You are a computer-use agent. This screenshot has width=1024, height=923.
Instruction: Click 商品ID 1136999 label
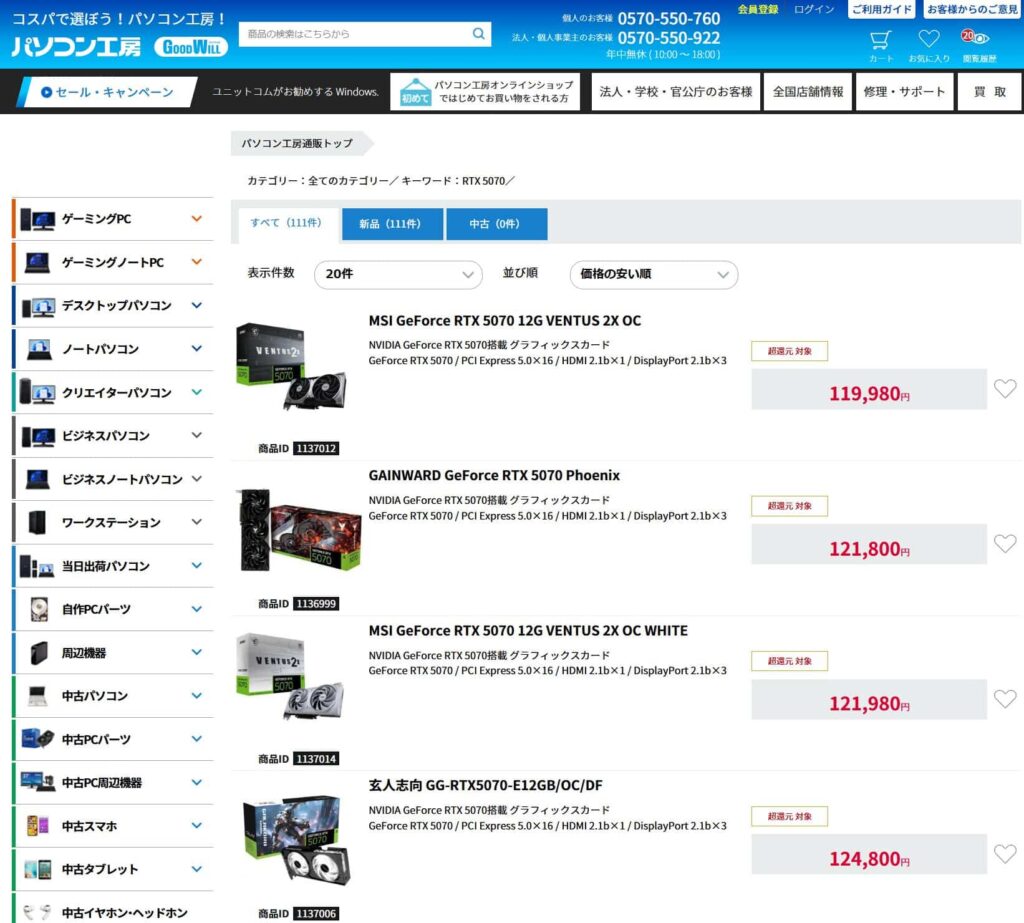298,604
